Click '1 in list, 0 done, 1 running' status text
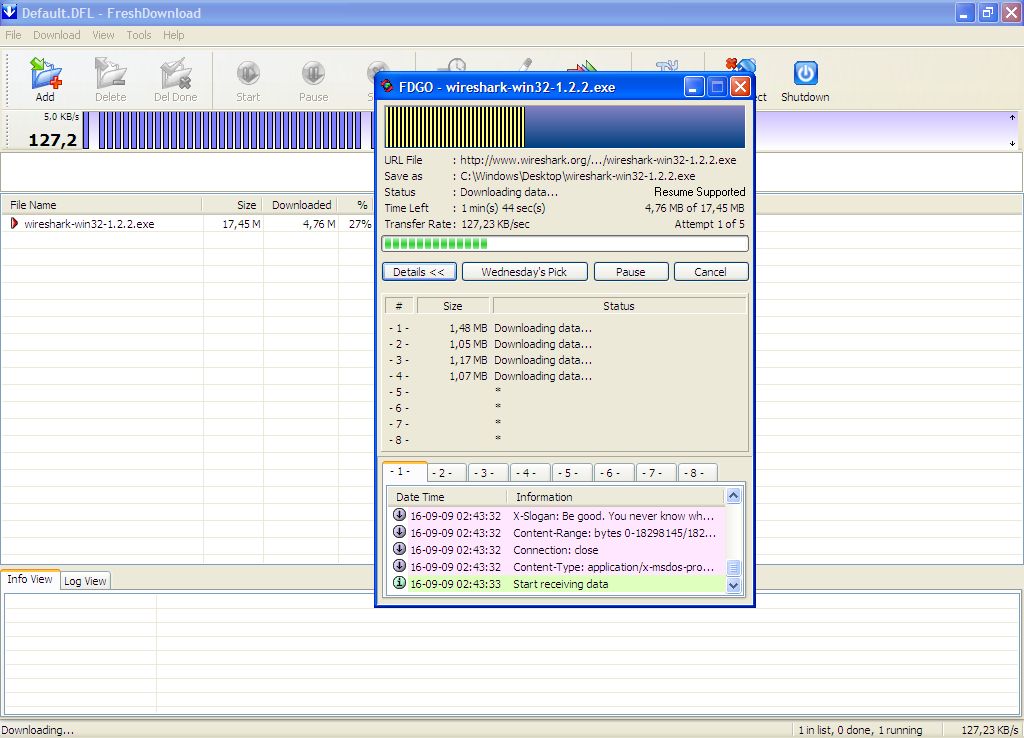The image size is (1024, 738). point(860,730)
